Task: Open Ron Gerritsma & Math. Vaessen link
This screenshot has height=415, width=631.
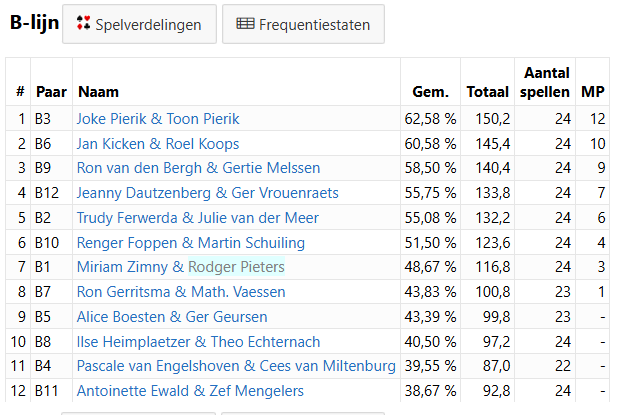Action: coord(181,292)
